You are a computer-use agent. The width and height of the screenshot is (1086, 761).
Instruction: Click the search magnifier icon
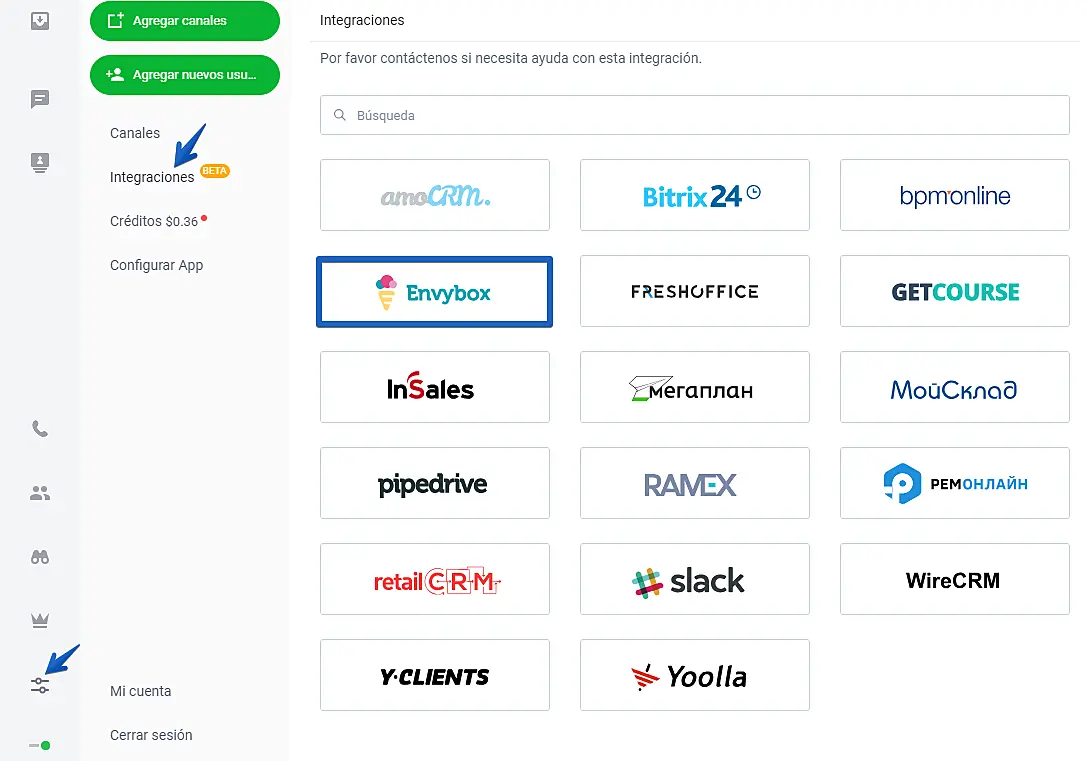tap(339, 115)
